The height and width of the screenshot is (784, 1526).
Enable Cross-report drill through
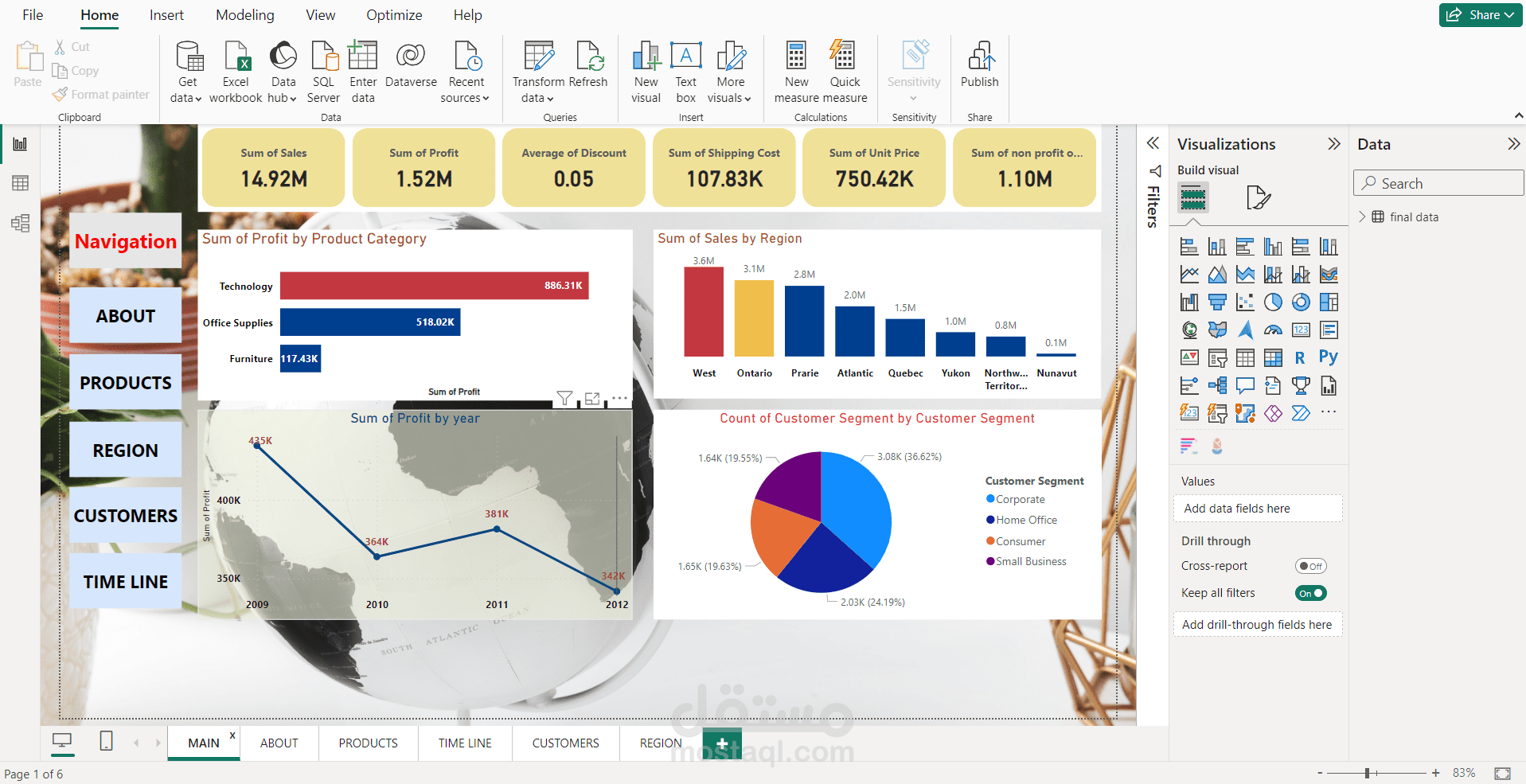tap(1310, 566)
